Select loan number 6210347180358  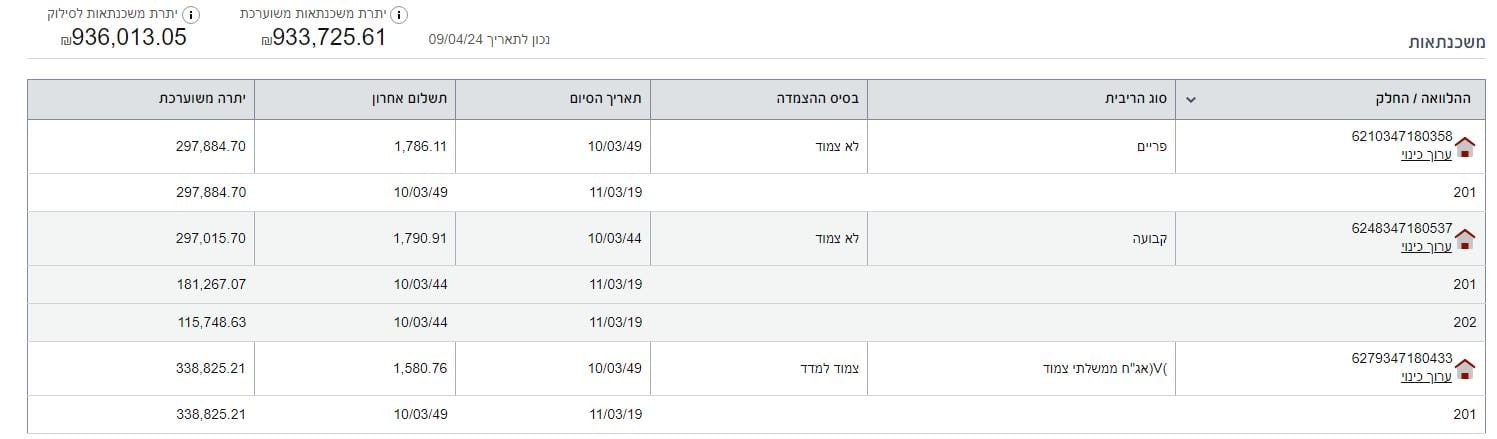click(x=1401, y=136)
